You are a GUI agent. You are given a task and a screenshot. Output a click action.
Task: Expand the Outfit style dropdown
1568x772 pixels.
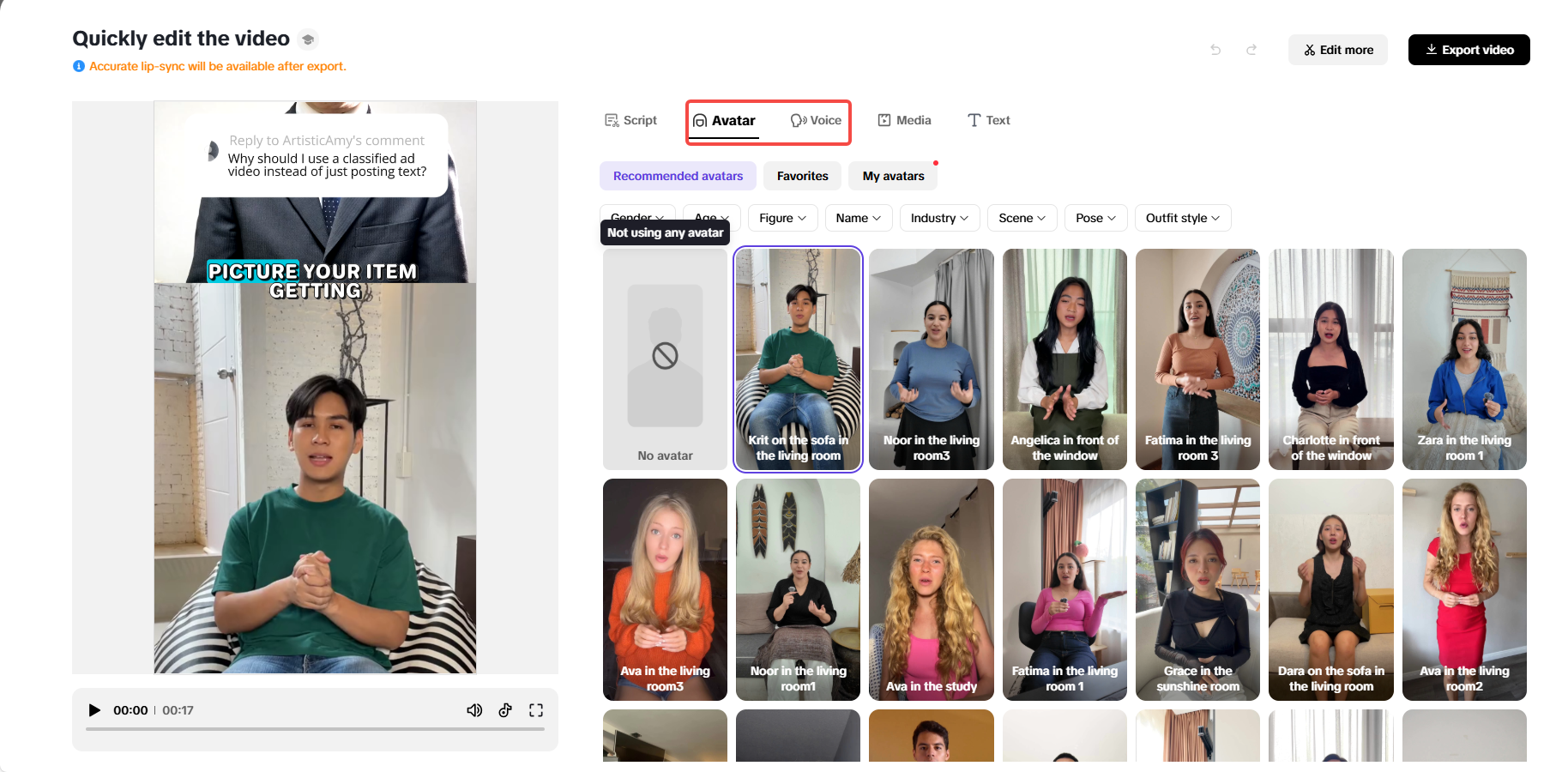tap(1183, 218)
